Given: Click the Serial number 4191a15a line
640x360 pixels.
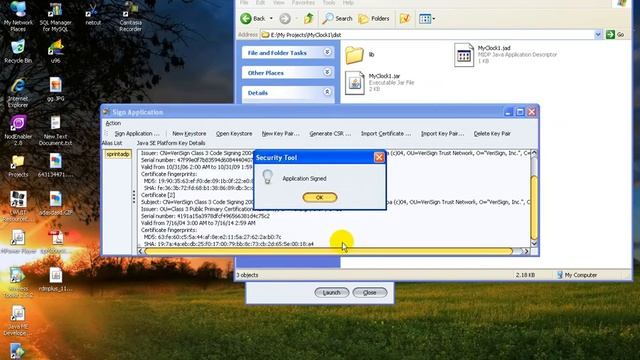Looking at the screenshot, I should (x=205, y=216).
